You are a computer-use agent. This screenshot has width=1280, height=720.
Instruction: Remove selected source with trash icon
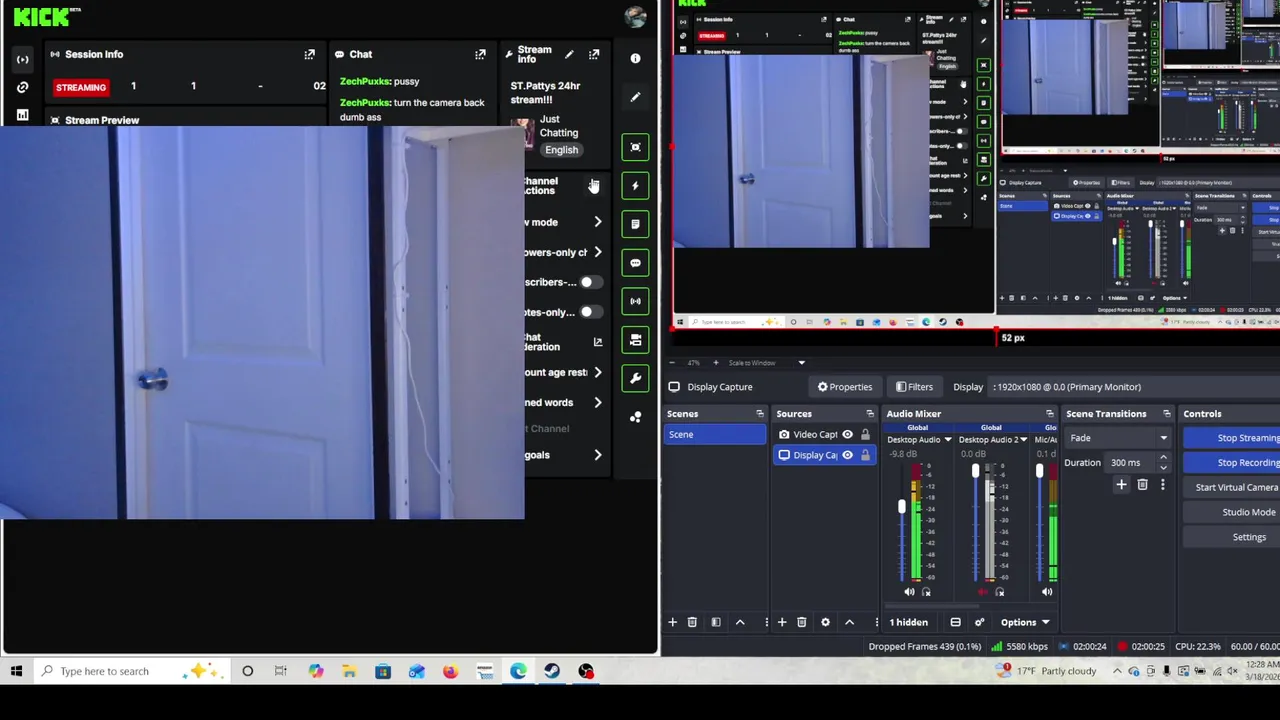[801, 622]
